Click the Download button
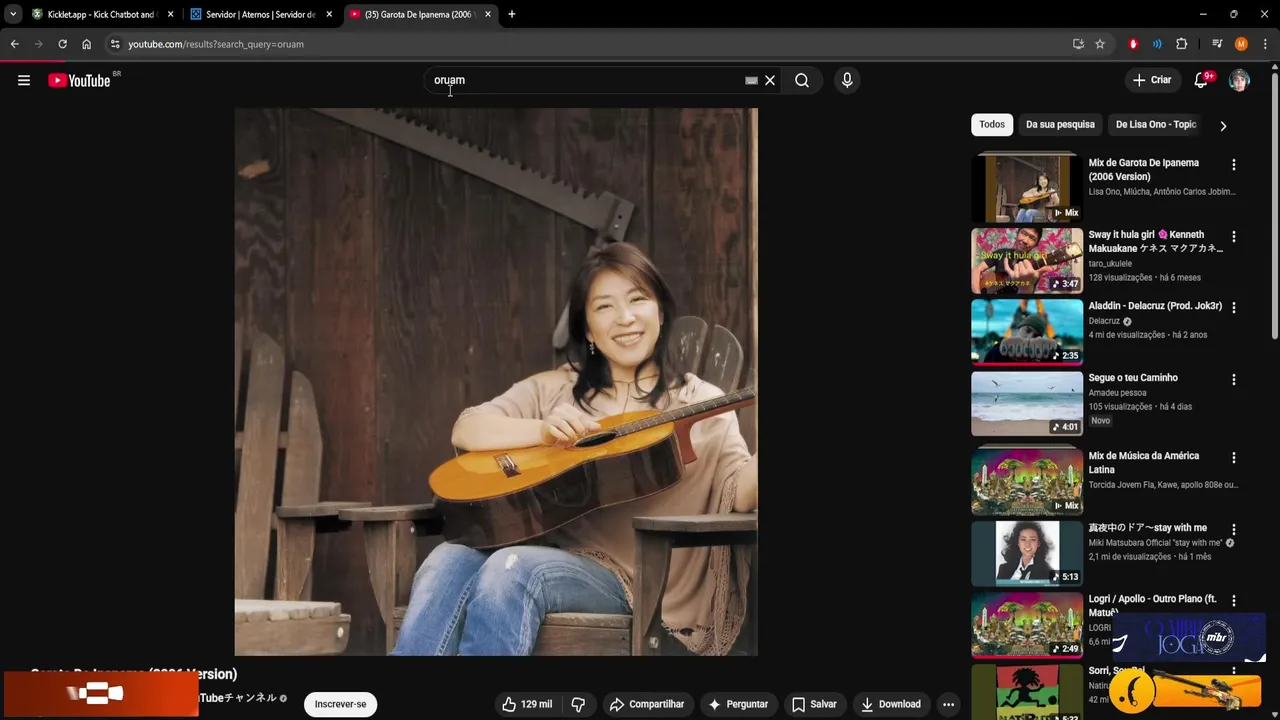 [x=890, y=704]
